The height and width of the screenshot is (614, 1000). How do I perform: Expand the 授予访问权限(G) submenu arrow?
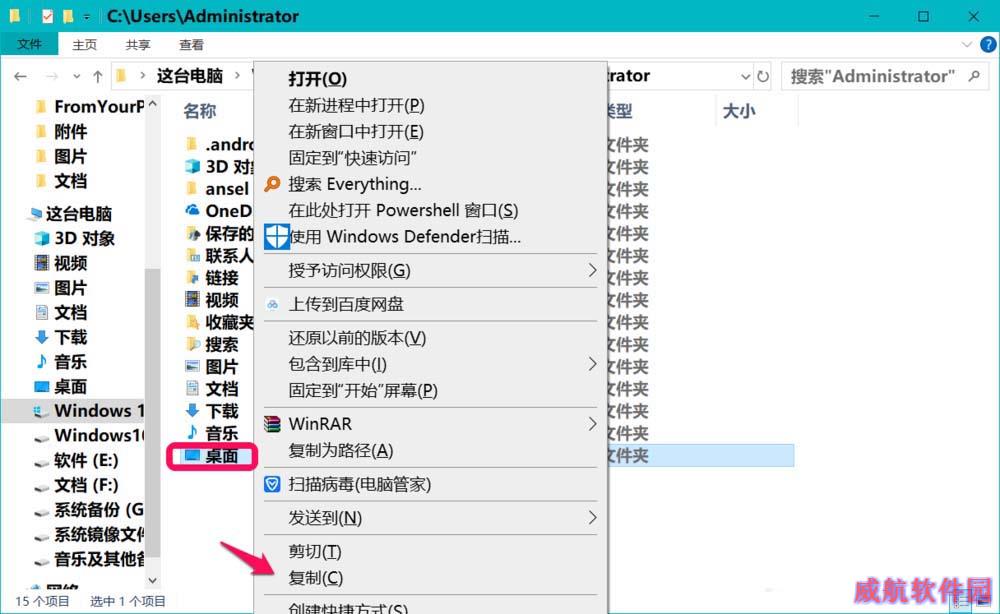pyautogui.click(x=592, y=270)
